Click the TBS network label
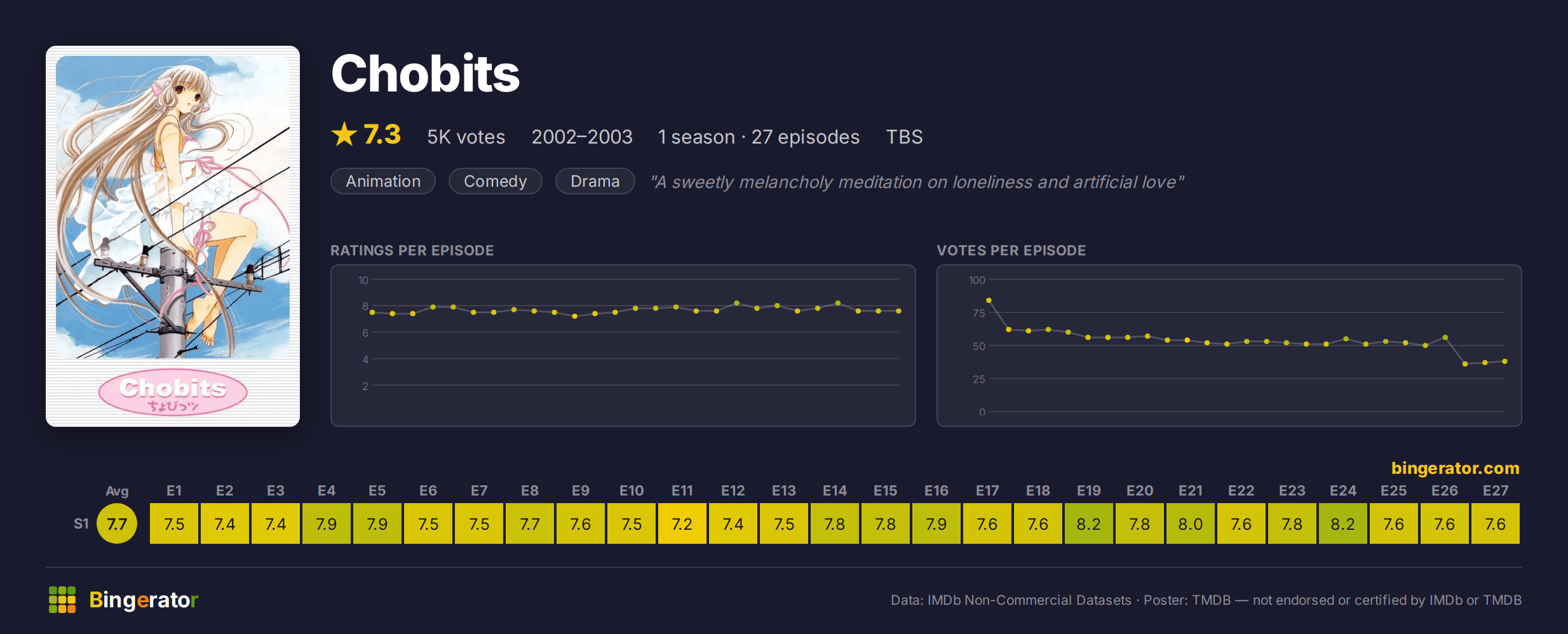Image resolution: width=1568 pixels, height=634 pixels. (905, 137)
